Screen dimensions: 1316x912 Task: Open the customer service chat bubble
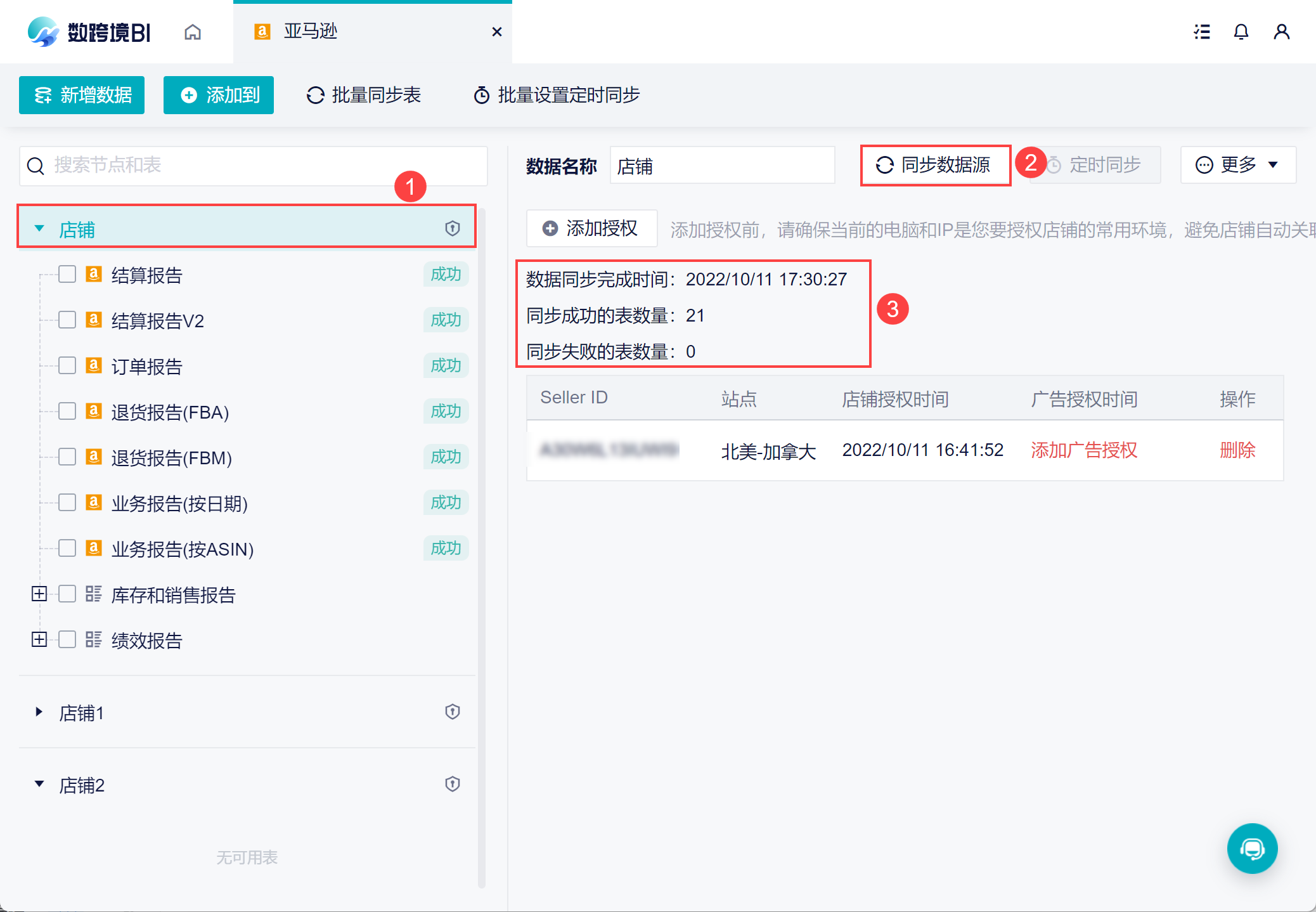tap(1252, 848)
